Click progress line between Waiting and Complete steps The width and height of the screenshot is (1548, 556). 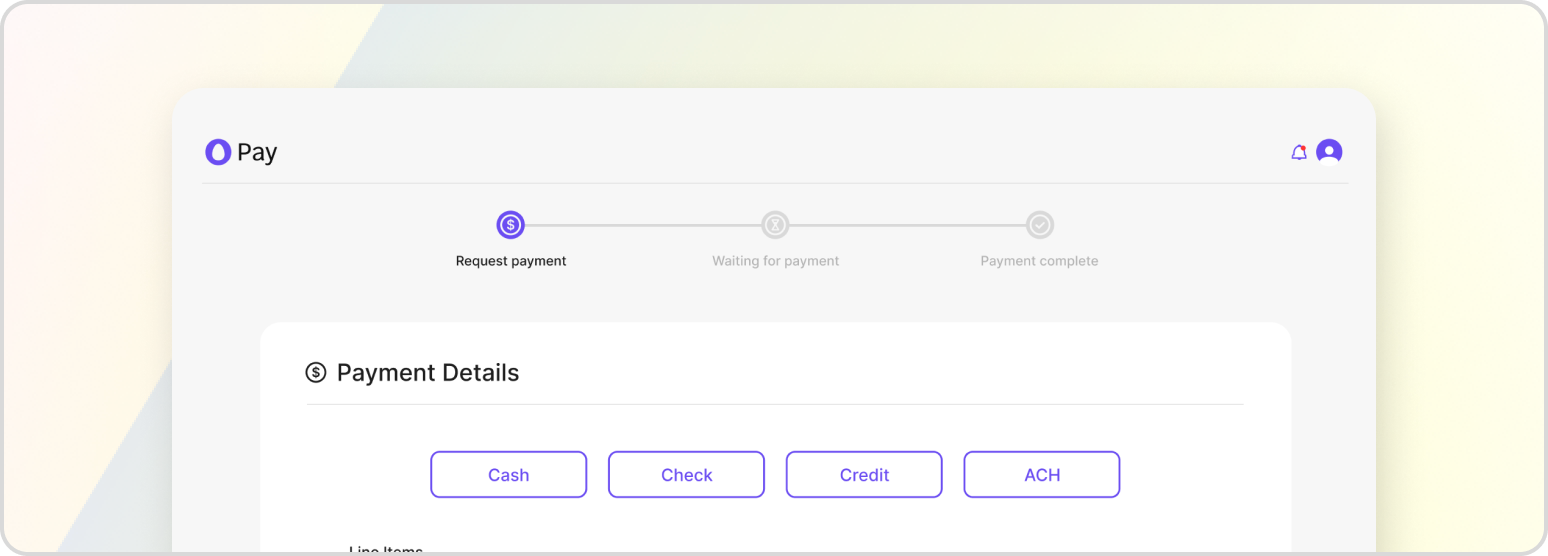coord(907,225)
